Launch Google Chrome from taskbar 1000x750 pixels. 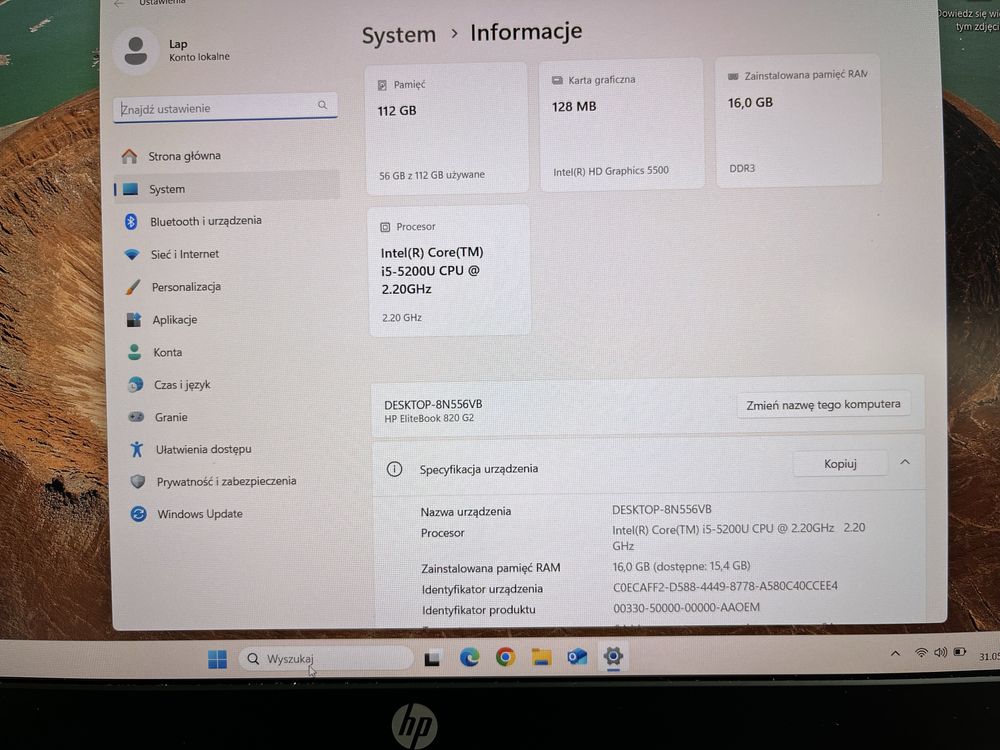click(506, 657)
